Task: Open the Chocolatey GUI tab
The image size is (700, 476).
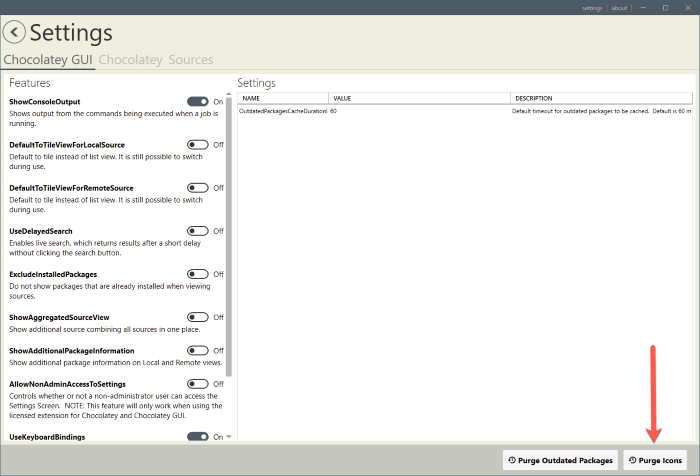Action: 48,60
